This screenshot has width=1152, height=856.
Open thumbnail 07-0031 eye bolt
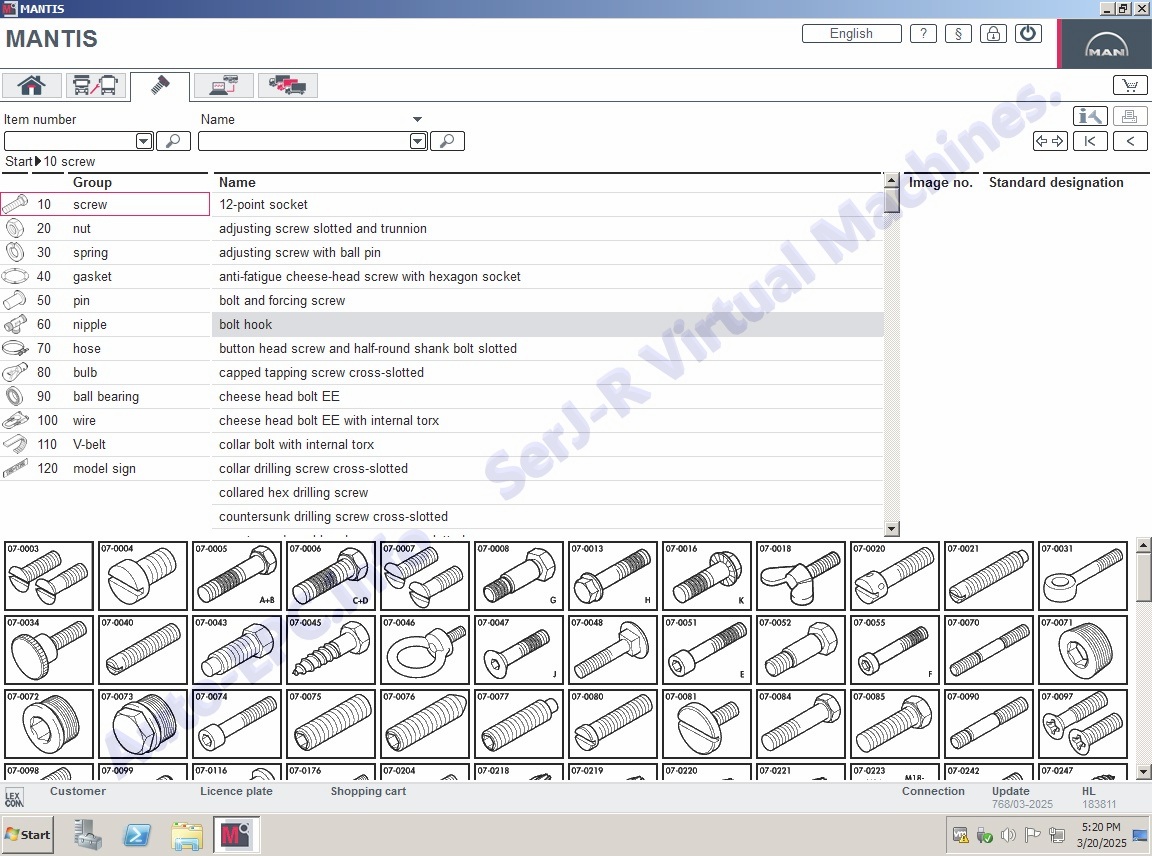point(1083,576)
